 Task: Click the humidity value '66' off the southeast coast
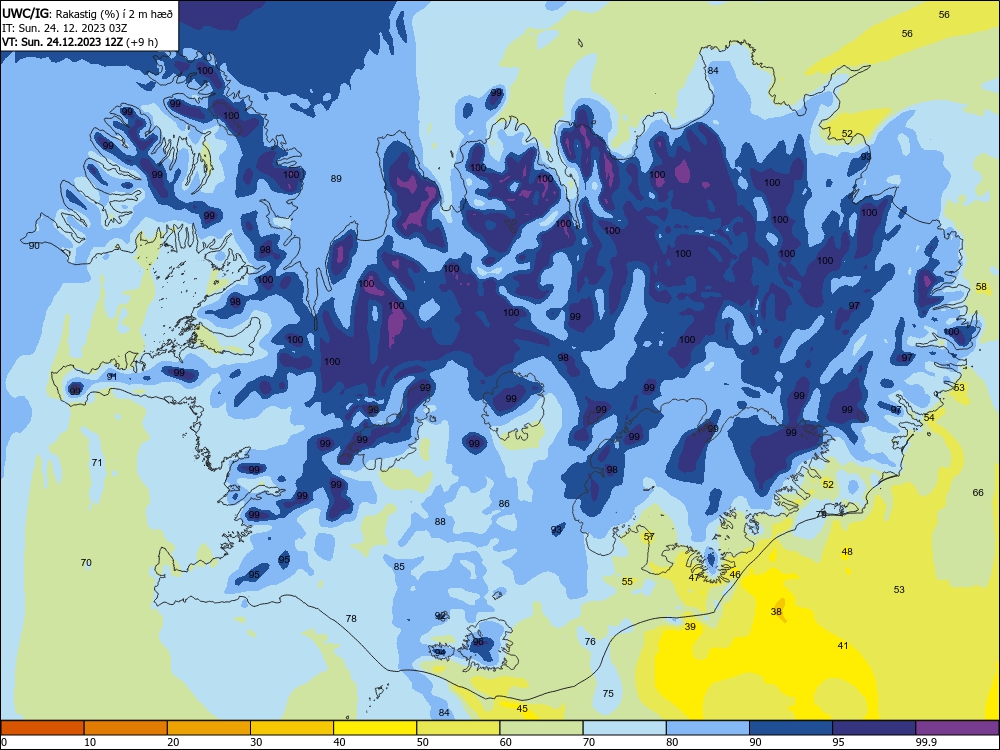pyautogui.click(x=978, y=492)
